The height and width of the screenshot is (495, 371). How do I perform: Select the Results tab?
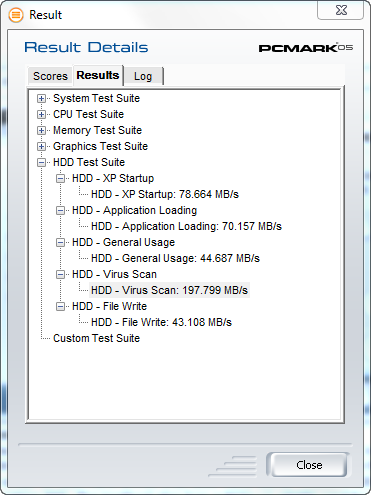[98, 75]
